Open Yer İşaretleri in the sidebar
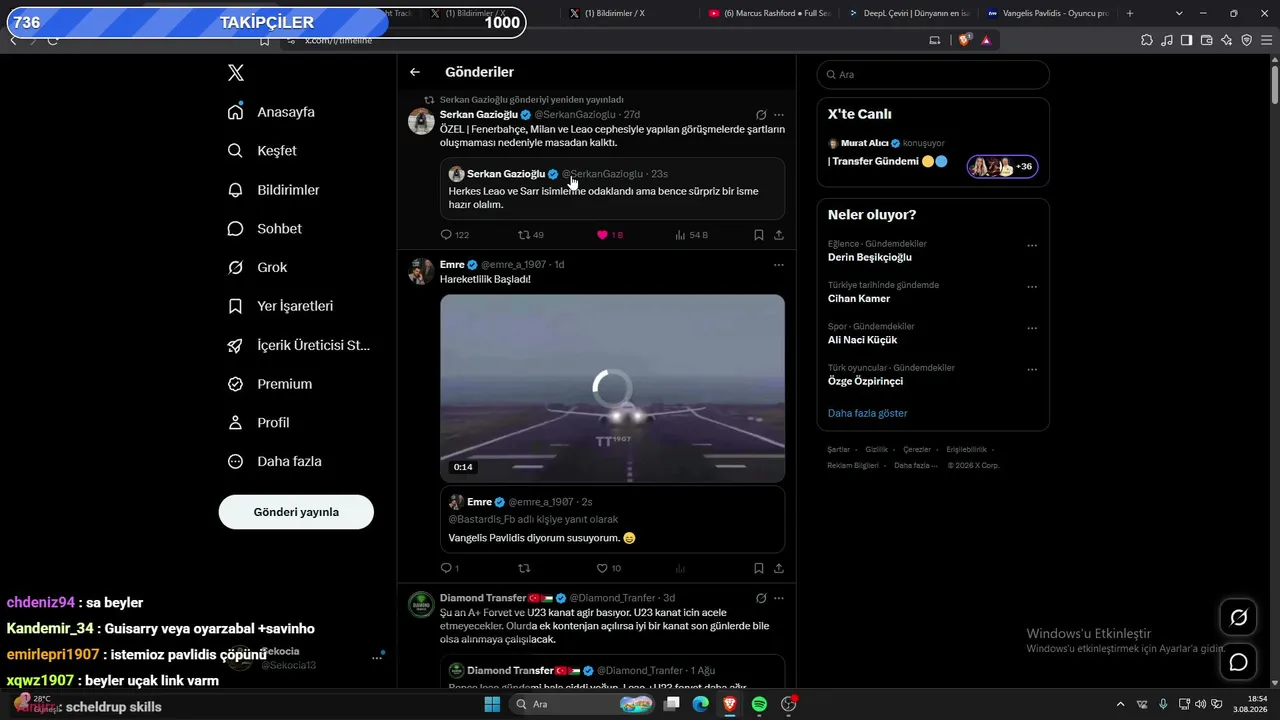Viewport: 1280px width, 720px height. [280, 306]
